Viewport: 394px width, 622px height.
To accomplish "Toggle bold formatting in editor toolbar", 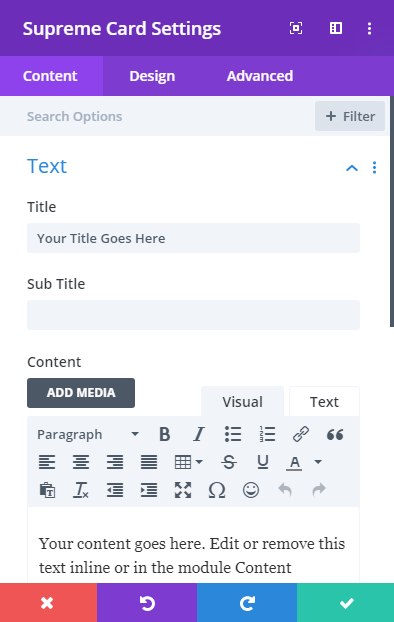I will tap(165, 434).
